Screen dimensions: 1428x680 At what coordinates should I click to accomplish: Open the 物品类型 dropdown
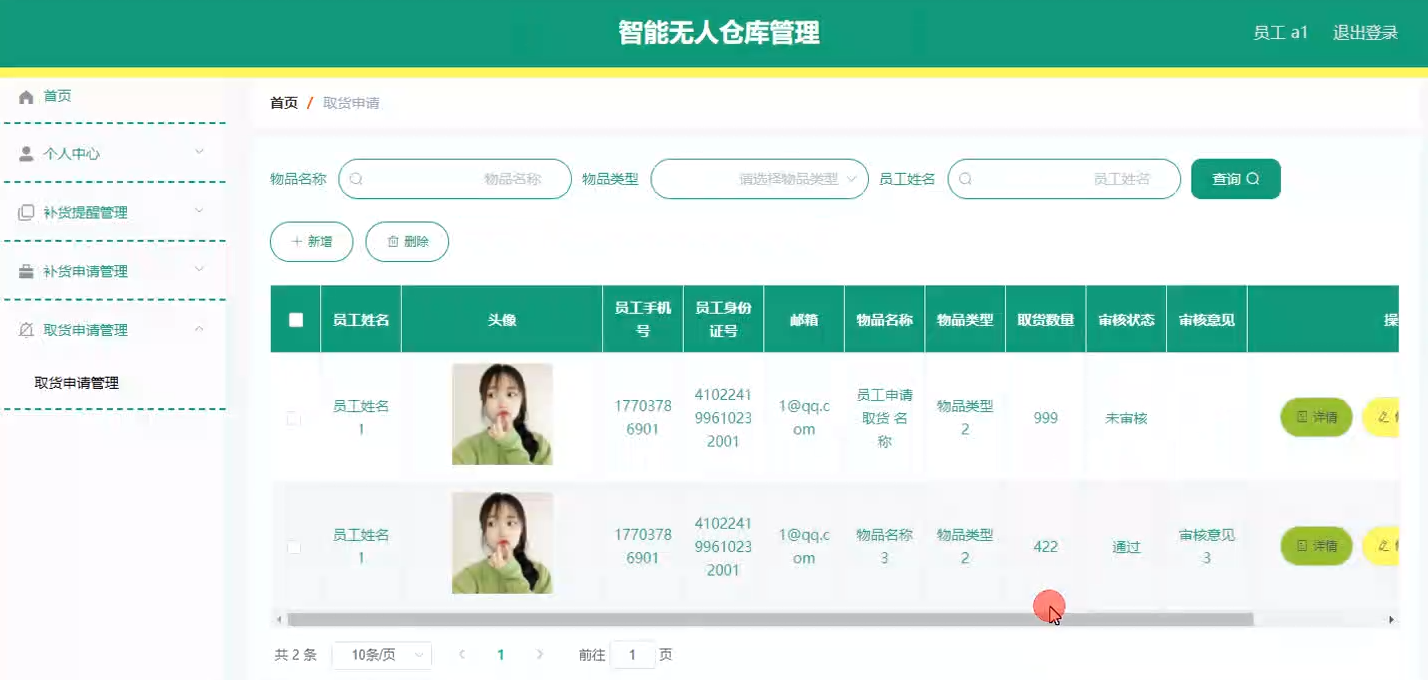tap(758, 178)
